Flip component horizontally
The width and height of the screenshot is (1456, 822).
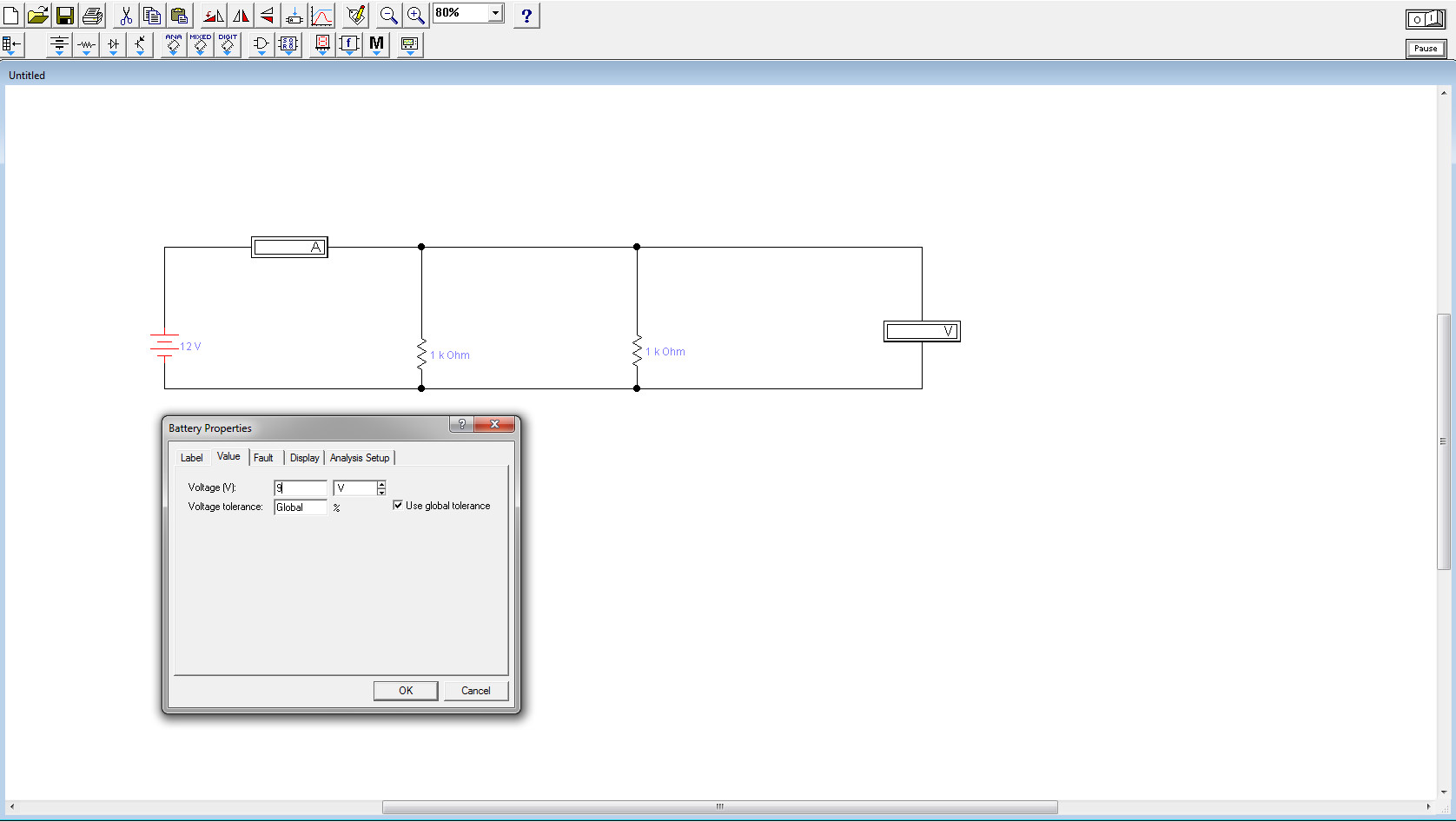(x=241, y=15)
